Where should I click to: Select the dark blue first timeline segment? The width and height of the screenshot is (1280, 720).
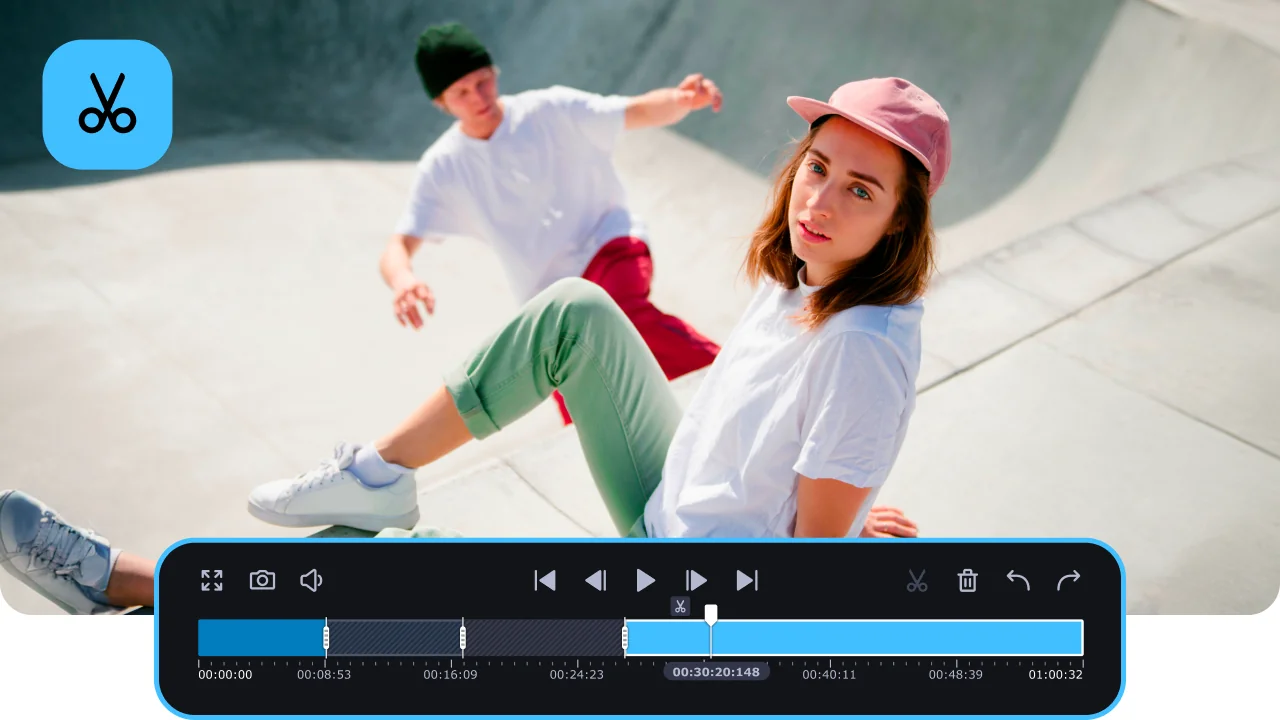(x=260, y=637)
